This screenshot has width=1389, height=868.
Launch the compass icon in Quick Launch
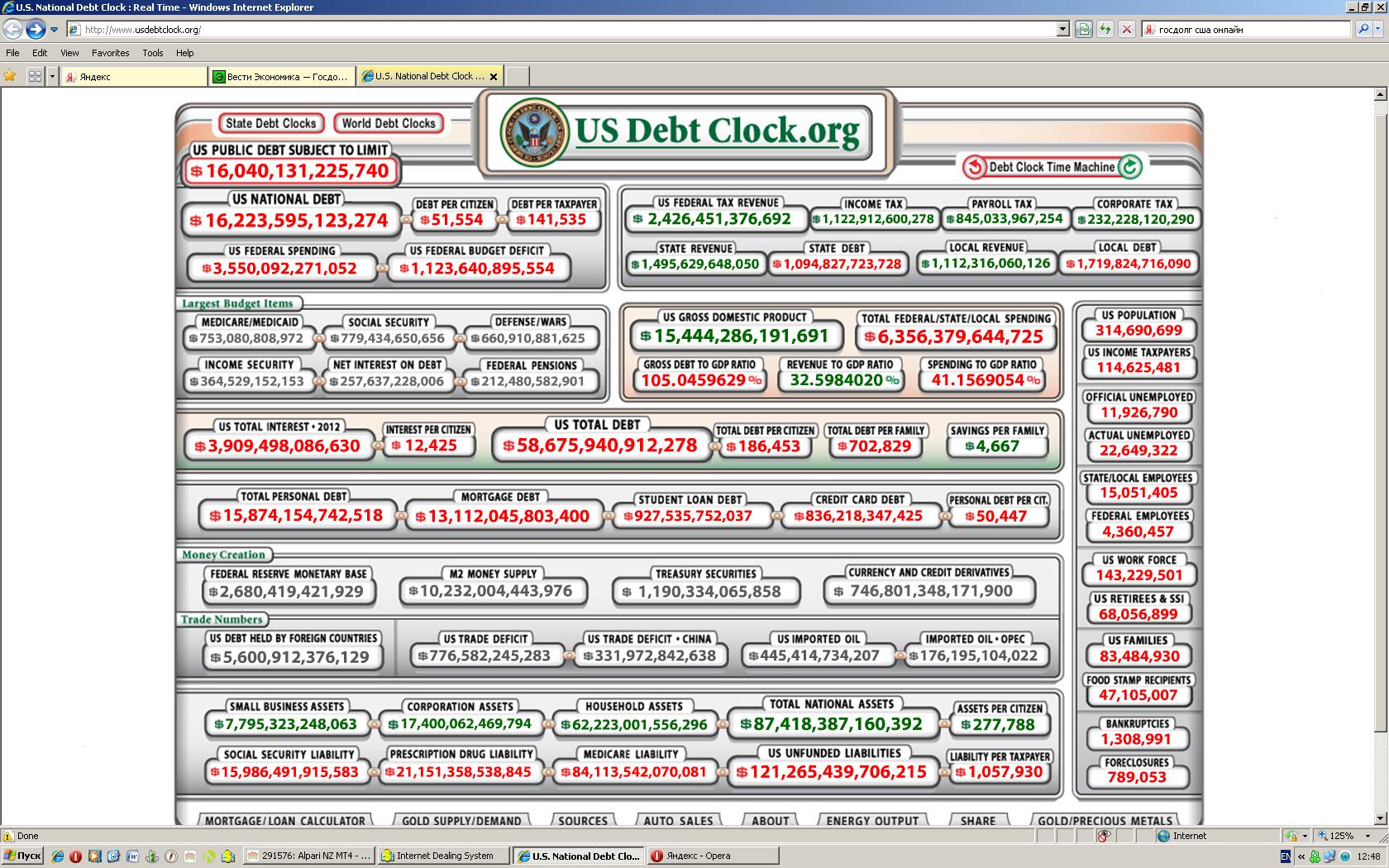(171, 856)
